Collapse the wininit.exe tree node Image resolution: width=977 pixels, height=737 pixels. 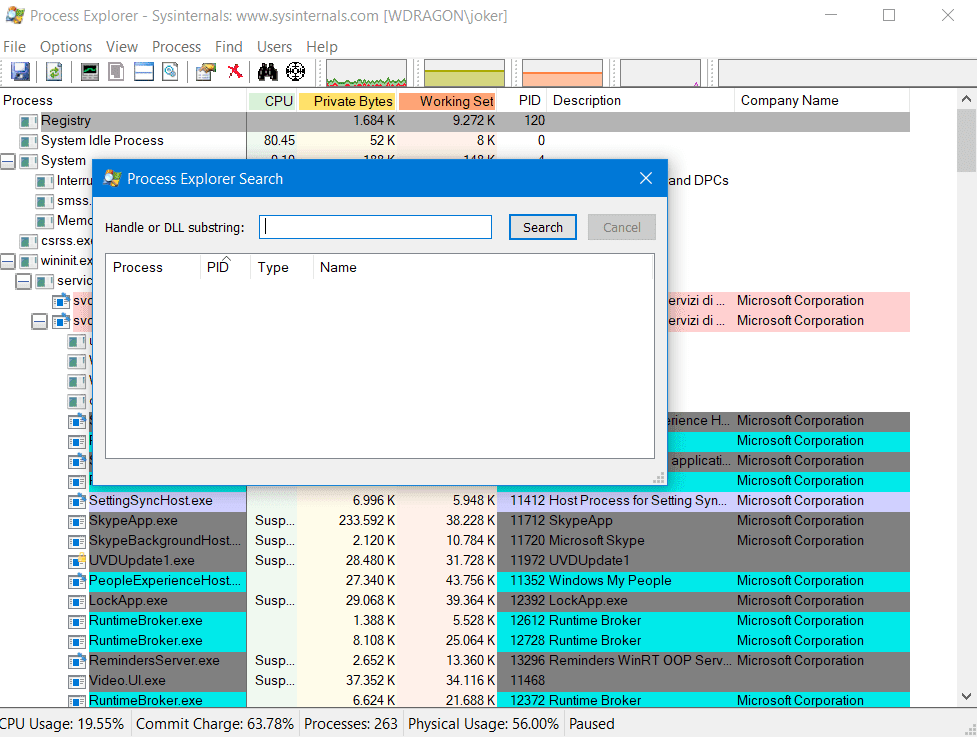coord(8,261)
